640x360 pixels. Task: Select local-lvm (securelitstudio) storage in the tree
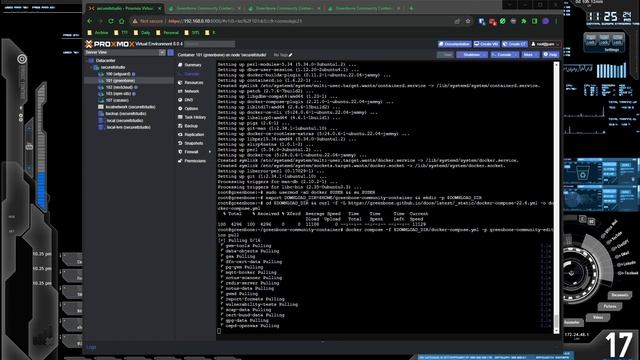tap(128, 127)
